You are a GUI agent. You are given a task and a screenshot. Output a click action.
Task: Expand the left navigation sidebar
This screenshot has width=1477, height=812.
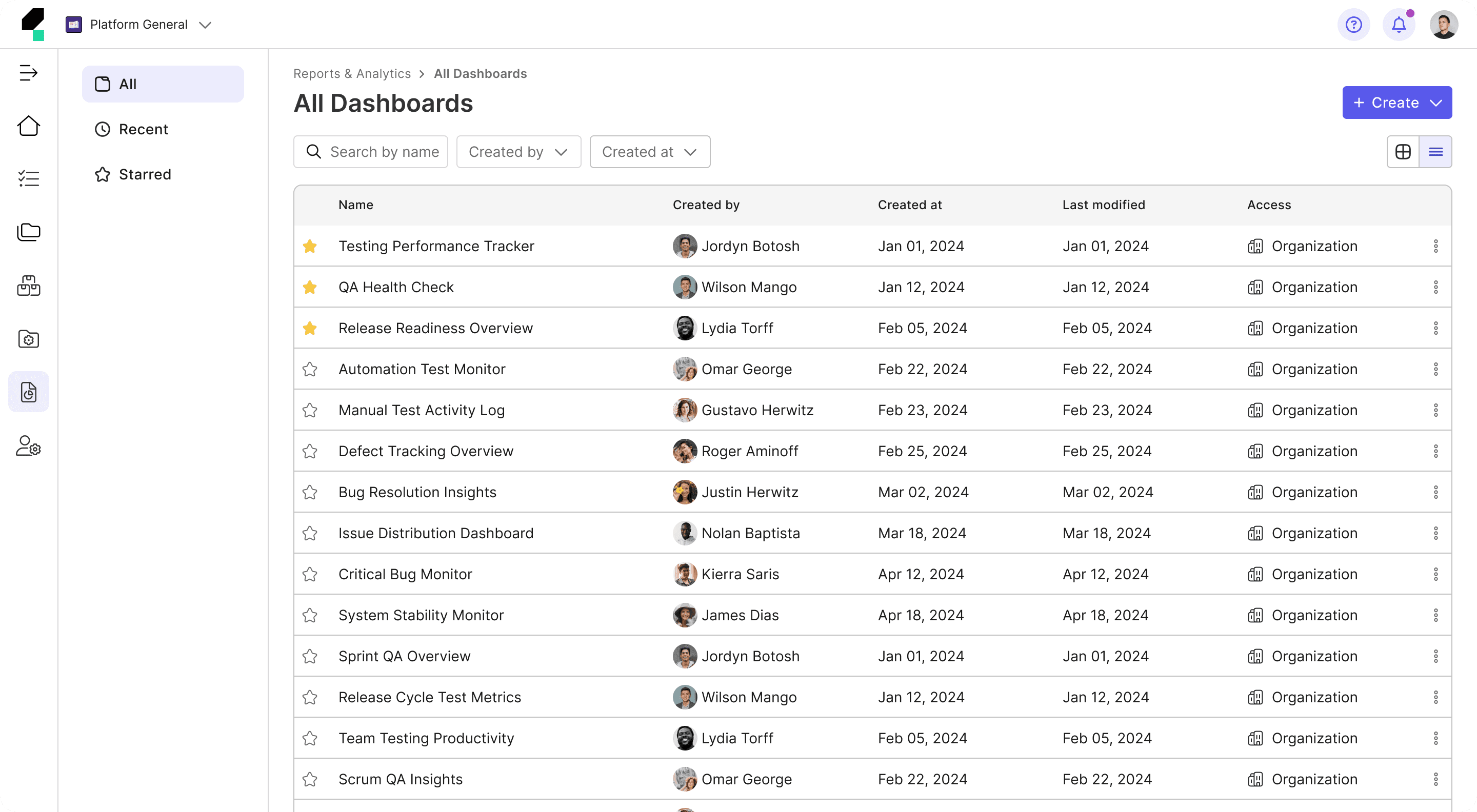28,73
